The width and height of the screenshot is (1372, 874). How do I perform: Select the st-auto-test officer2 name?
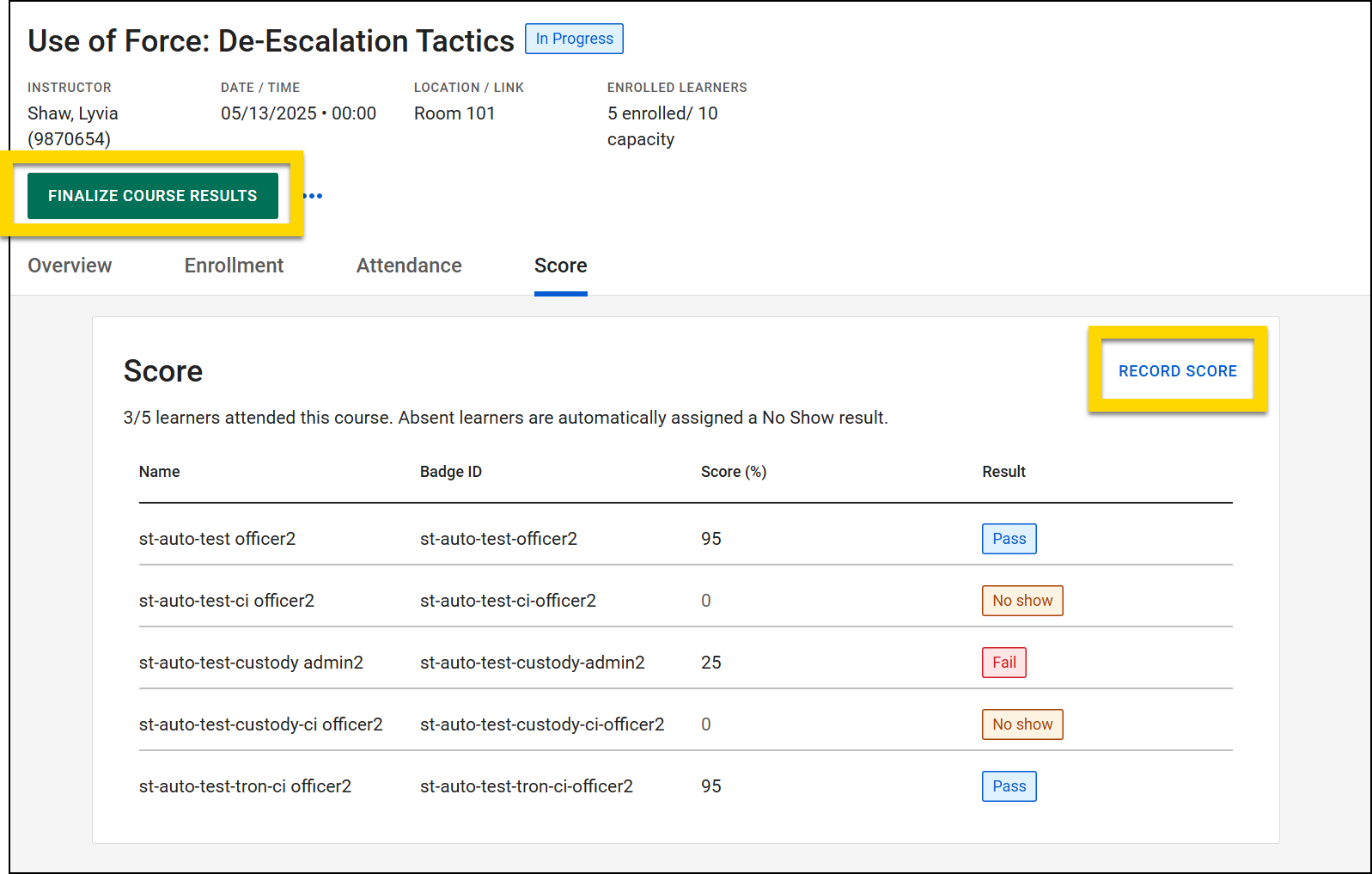click(217, 539)
